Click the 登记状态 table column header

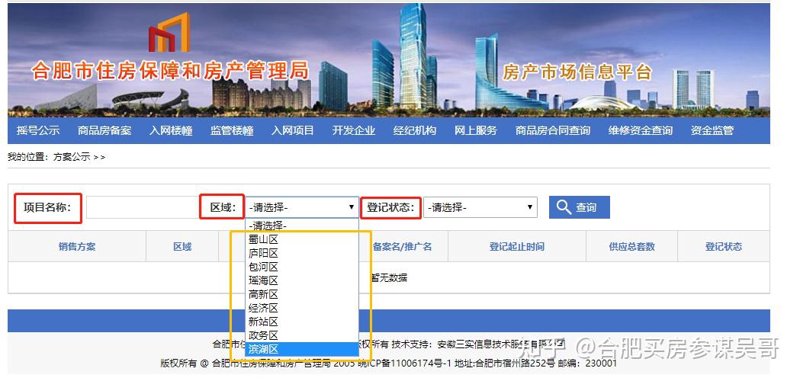tap(723, 247)
